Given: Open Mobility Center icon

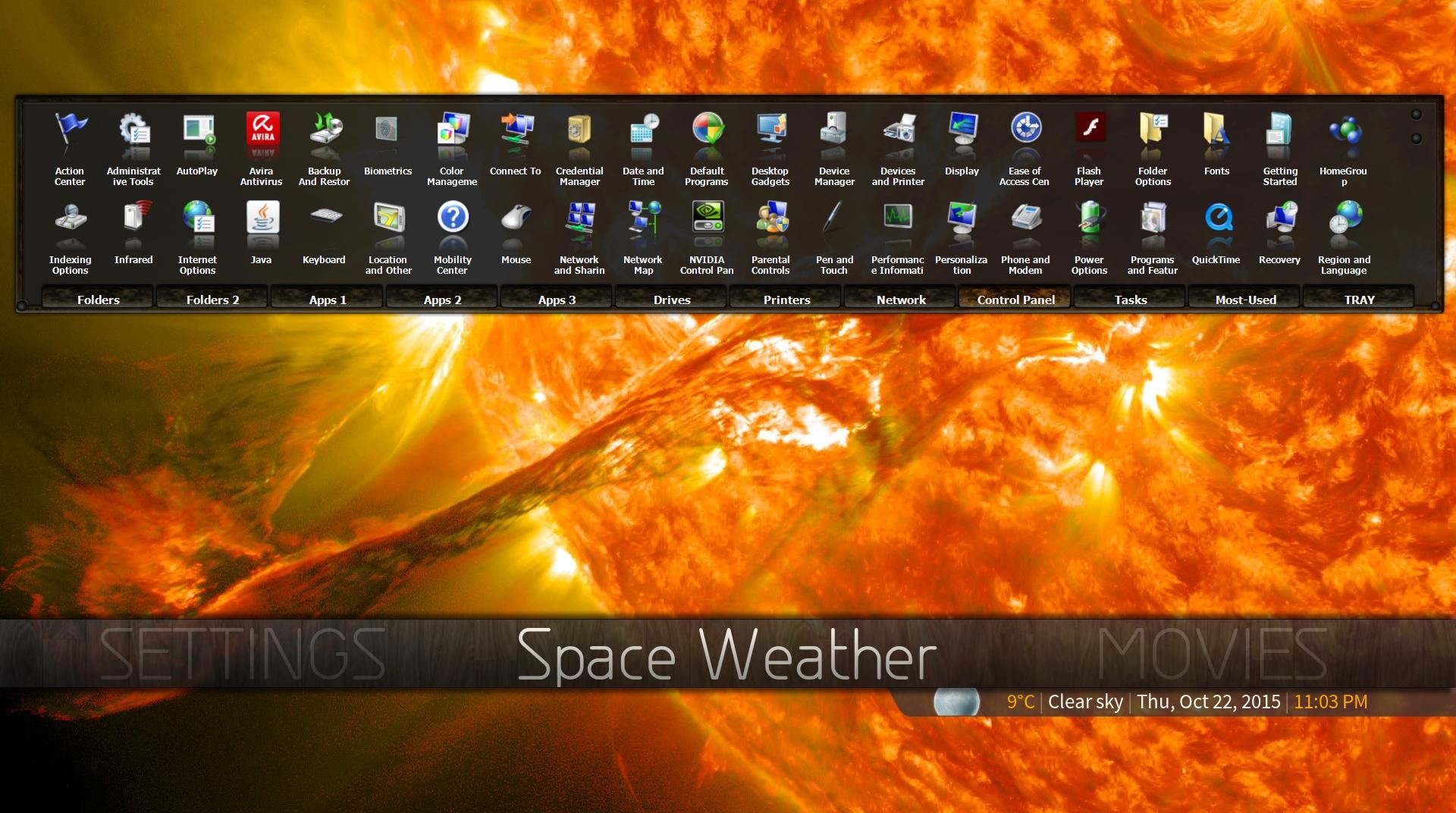Looking at the screenshot, I should [x=453, y=218].
